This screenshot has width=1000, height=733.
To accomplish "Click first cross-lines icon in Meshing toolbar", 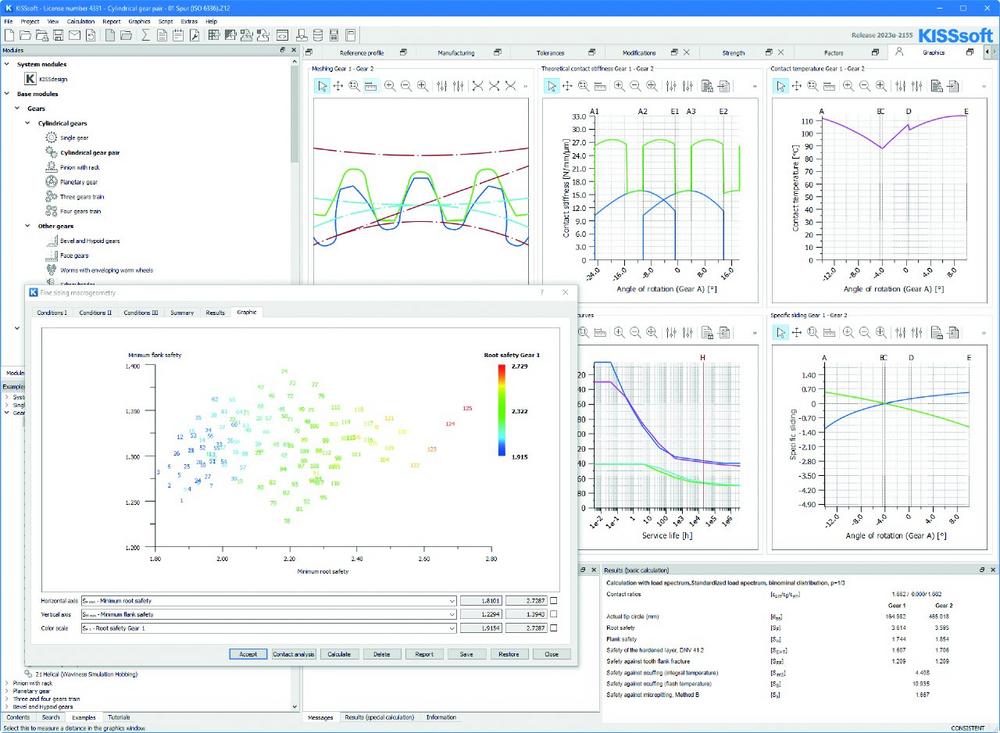I will (478, 86).
